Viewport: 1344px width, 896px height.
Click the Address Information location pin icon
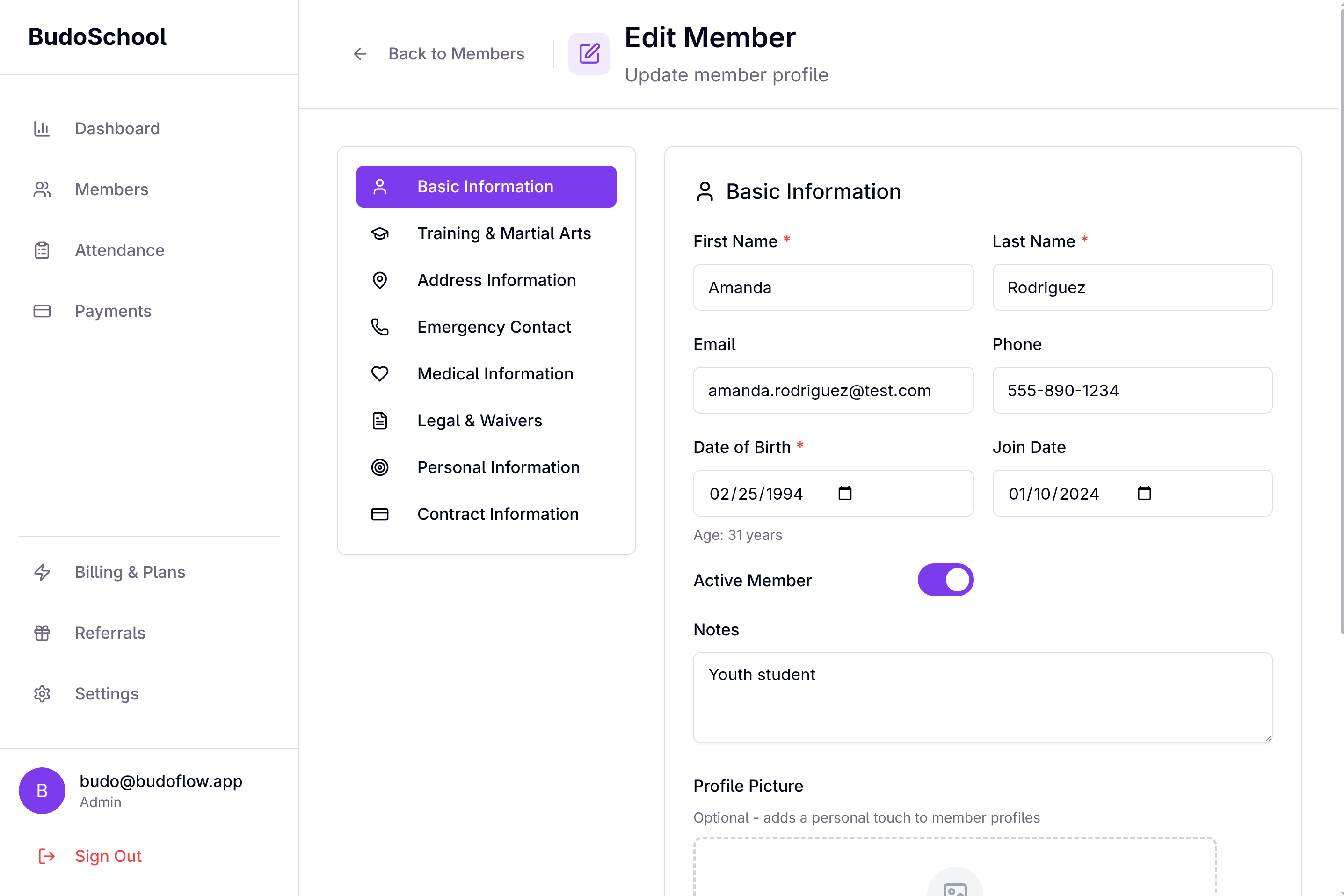(380, 280)
